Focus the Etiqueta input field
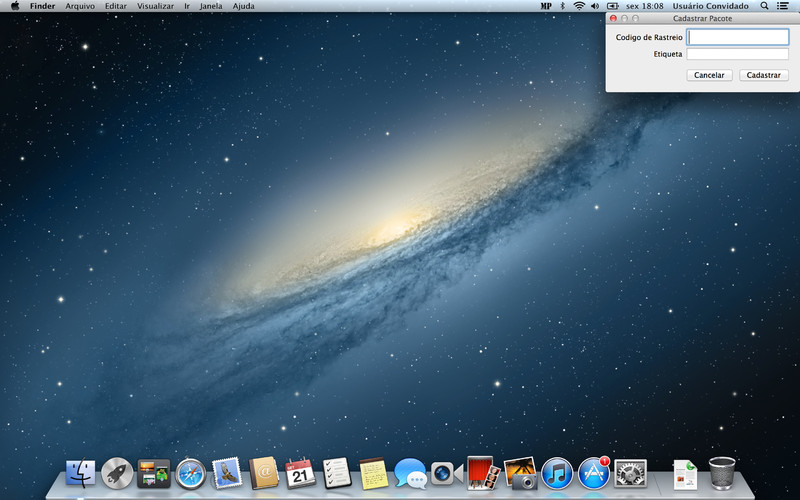Image resolution: width=800 pixels, height=500 pixels. (738, 54)
